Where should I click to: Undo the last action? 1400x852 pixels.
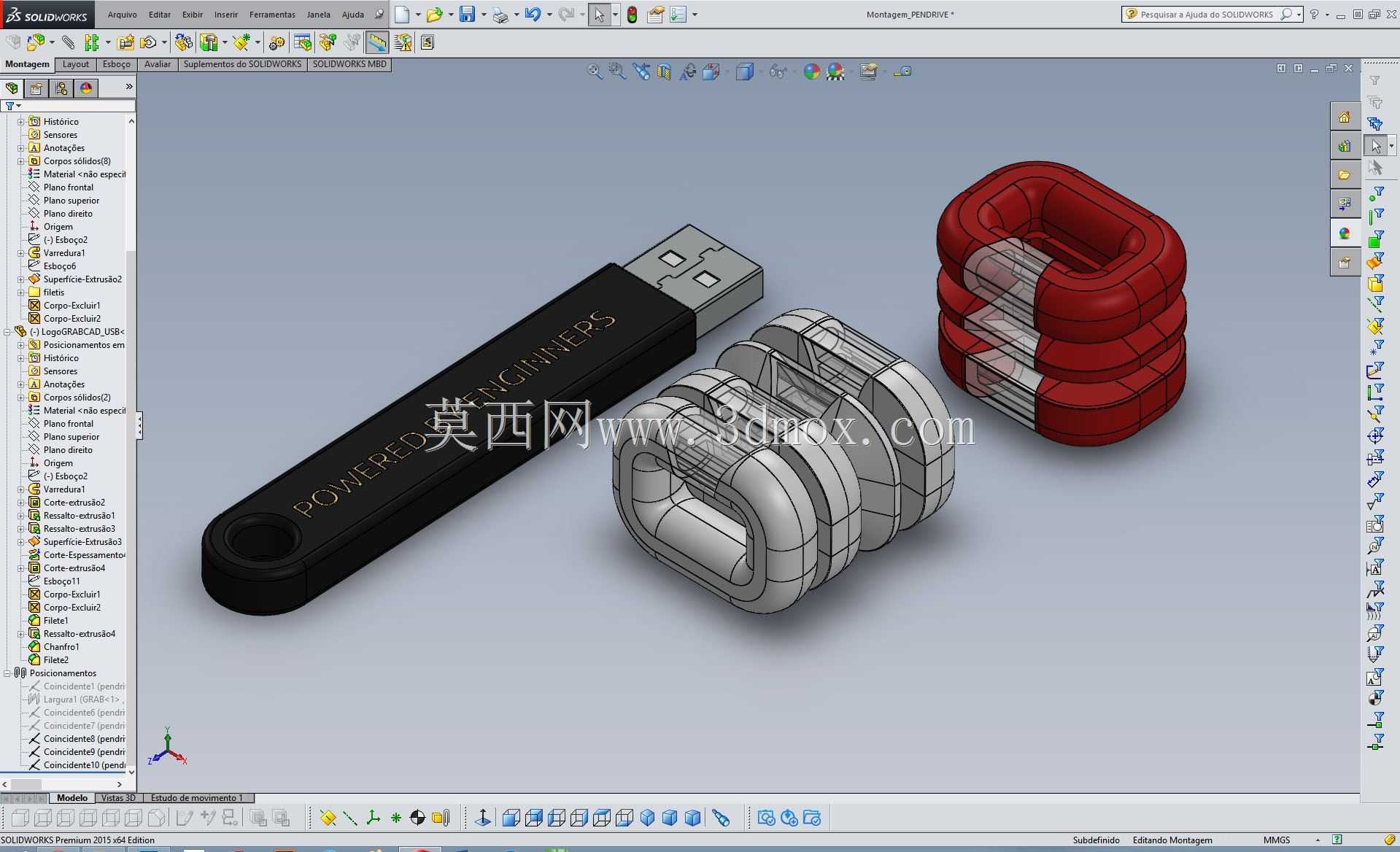click(533, 15)
